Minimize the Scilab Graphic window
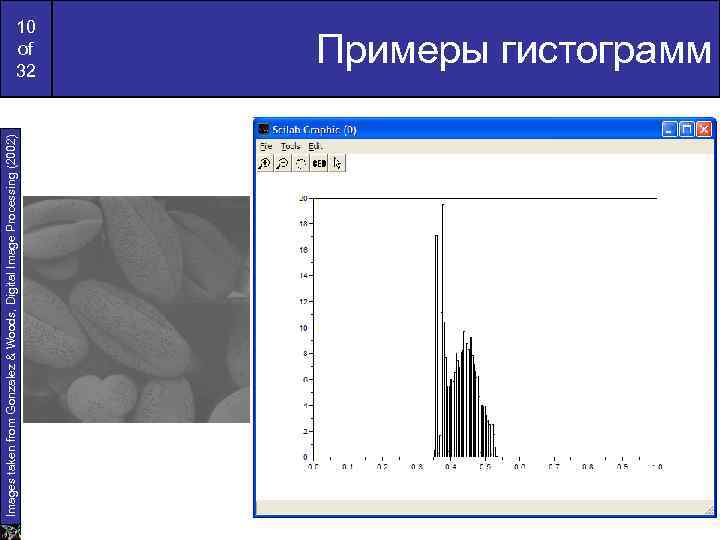 pyautogui.click(x=669, y=129)
